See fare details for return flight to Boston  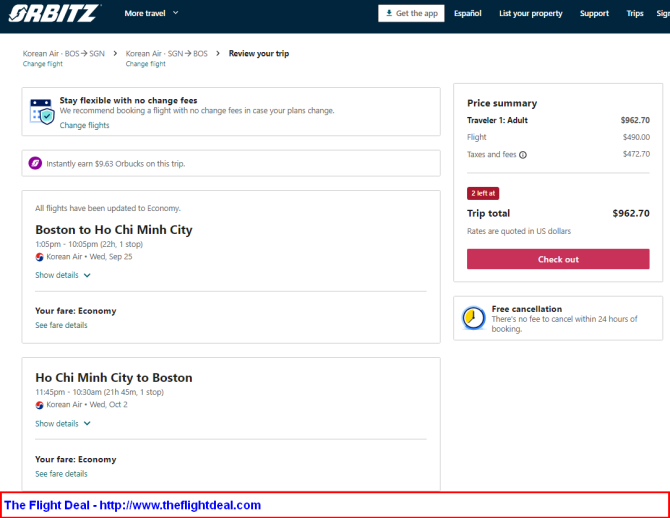tap(61, 474)
